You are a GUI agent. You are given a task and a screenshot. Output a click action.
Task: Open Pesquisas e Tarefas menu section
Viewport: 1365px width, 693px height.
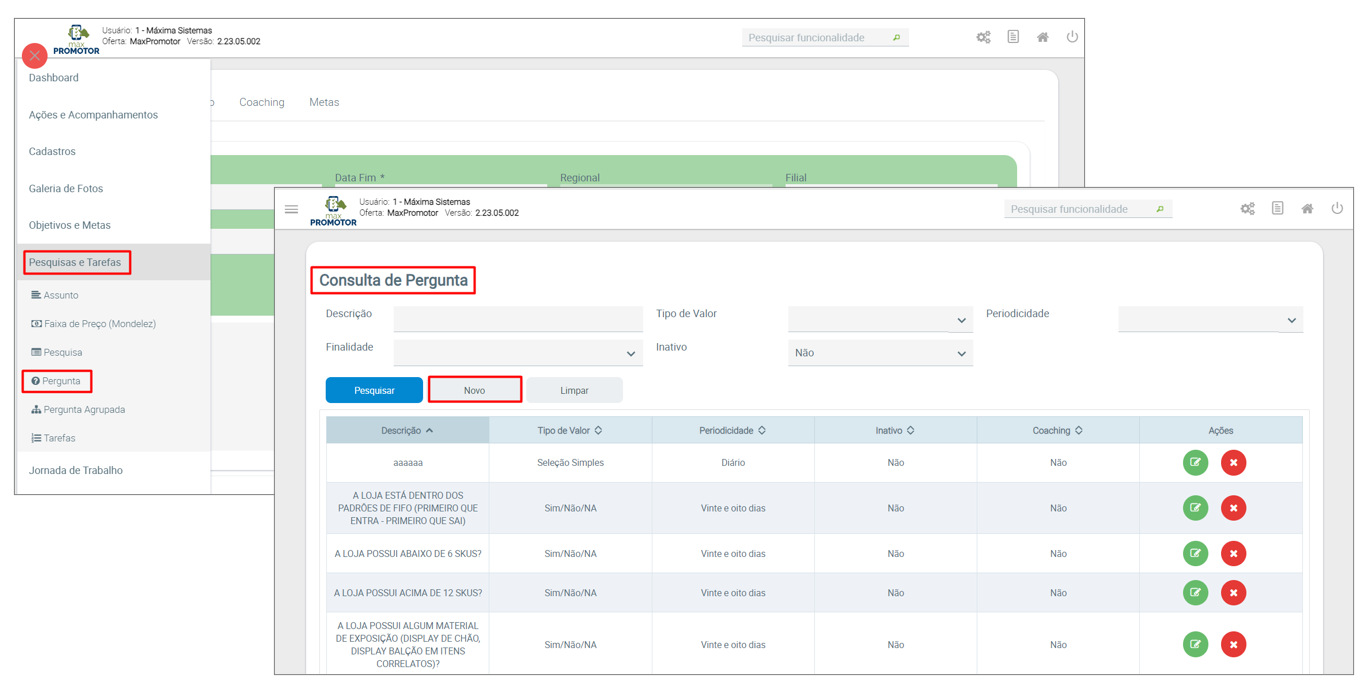75,263
